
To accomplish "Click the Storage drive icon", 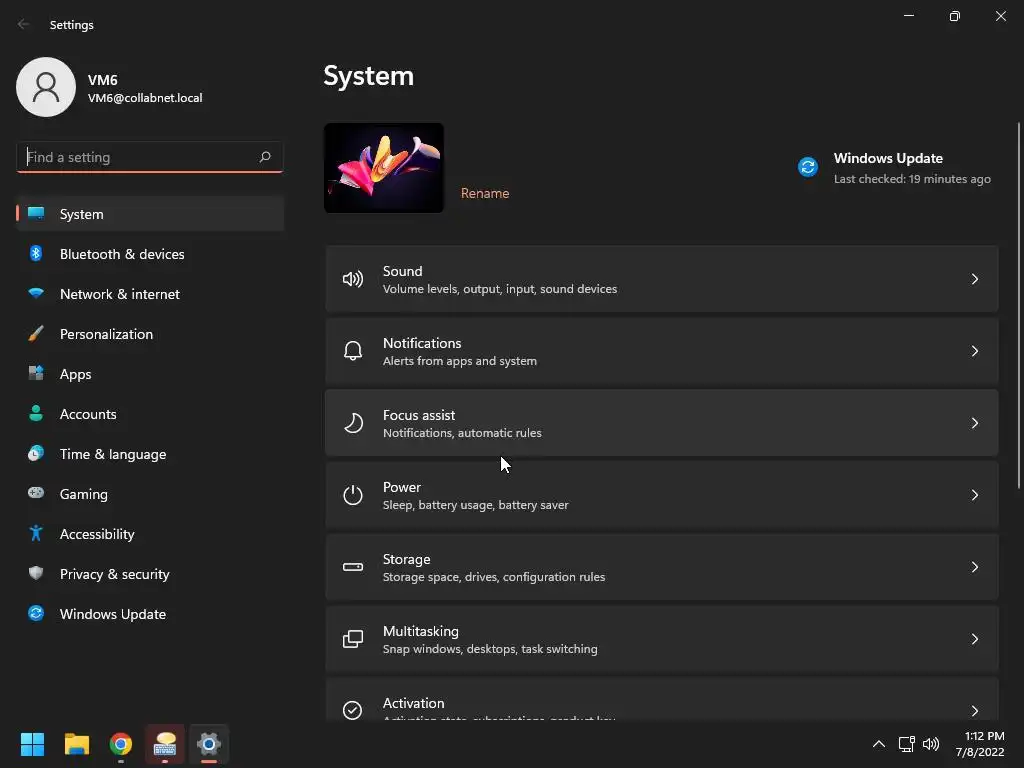I will point(353,567).
